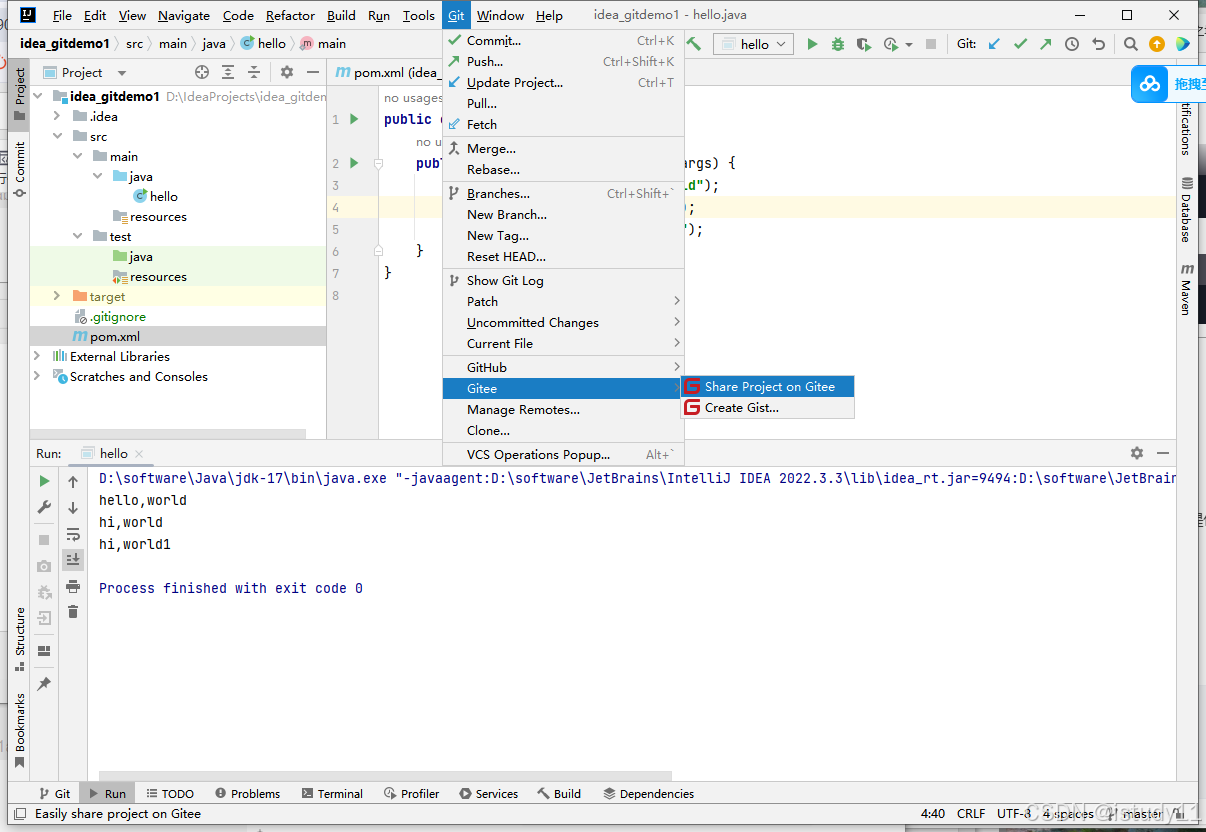Clear console with trash icon
1206x832 pixels.
tap(73, 611)
